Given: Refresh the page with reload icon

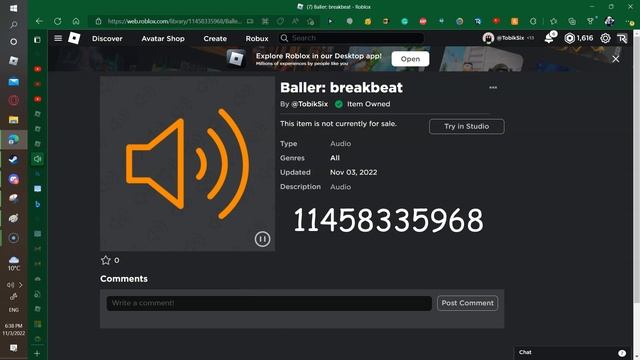Looking at the screenshot, I should coord(58,21).
